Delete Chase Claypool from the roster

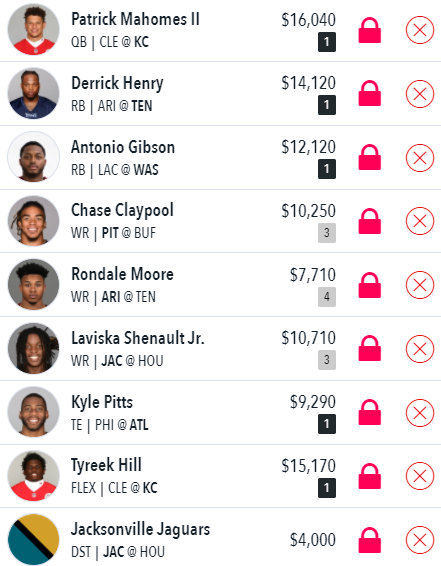coord(420,221)
